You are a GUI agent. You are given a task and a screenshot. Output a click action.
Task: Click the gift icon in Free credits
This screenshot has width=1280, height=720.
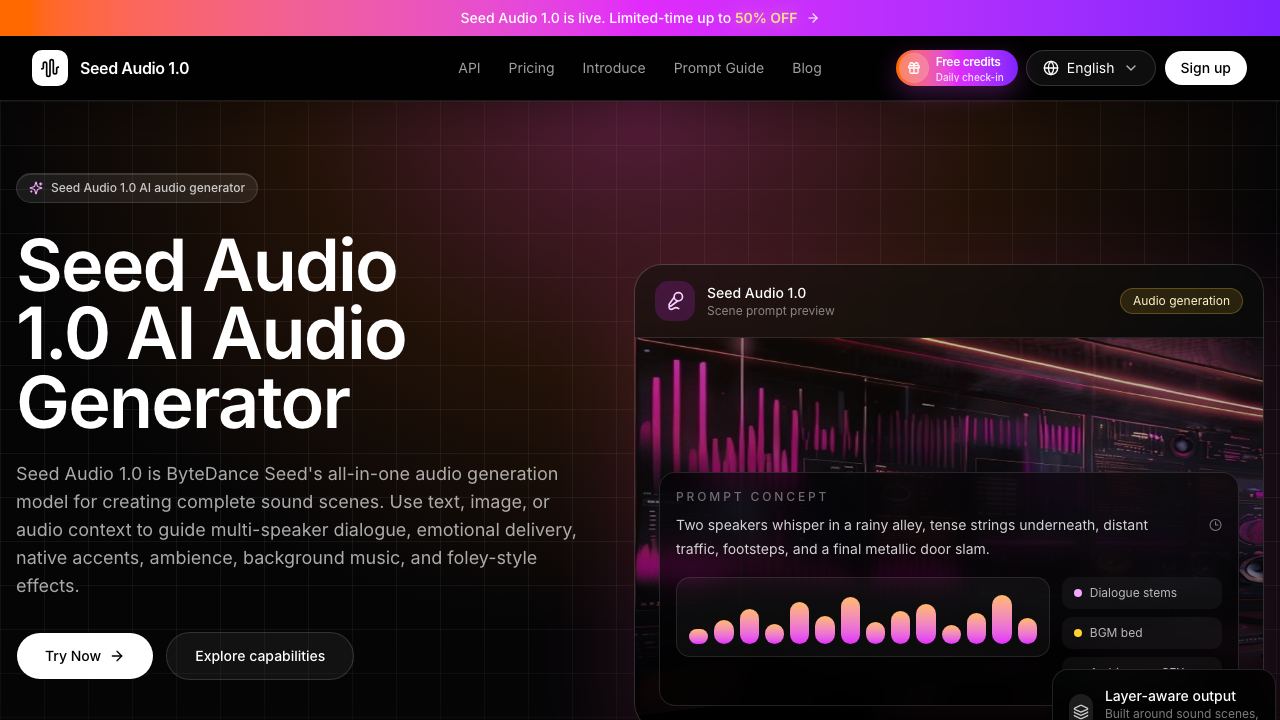tap(913, 68)
